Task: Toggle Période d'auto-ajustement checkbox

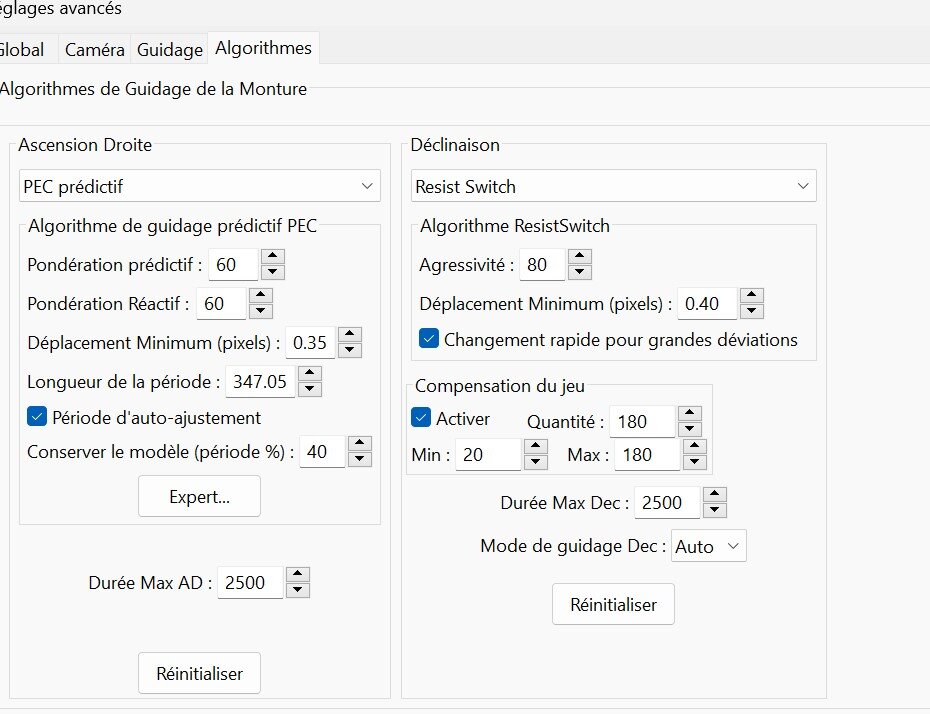Action: (x=37, y=417)
